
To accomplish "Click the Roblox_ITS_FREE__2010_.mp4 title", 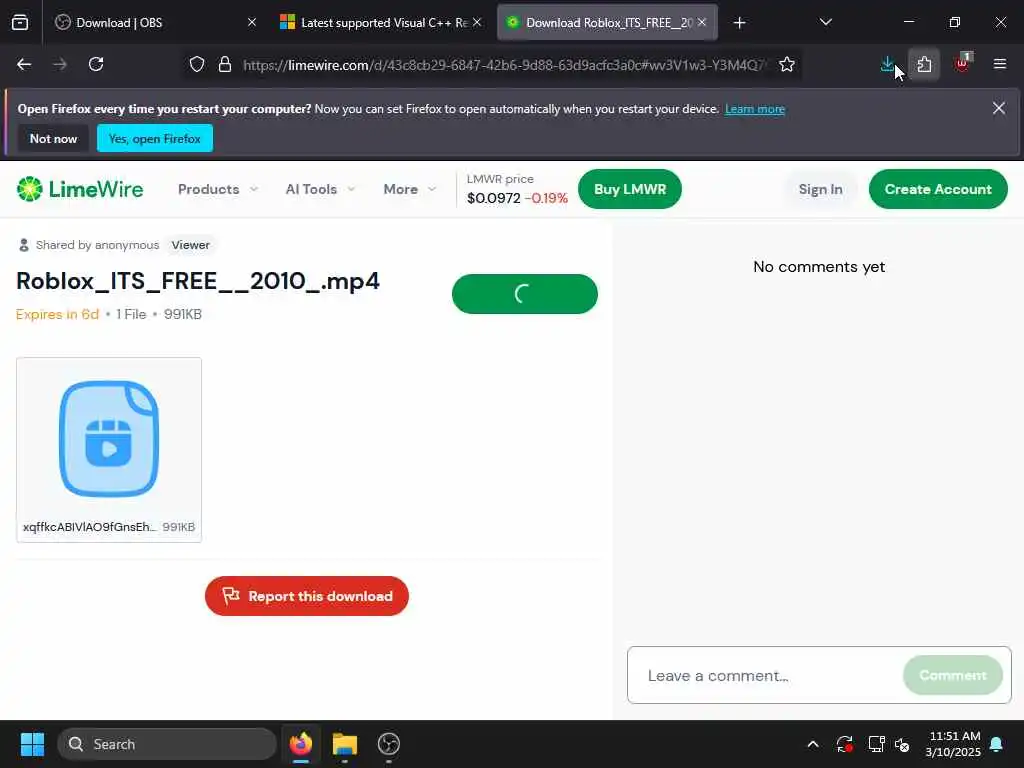I will tap(198, 281).
